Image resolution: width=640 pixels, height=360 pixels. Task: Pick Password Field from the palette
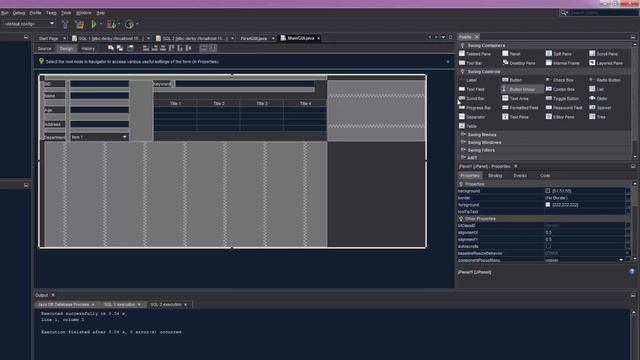click(x=564, y=108)
